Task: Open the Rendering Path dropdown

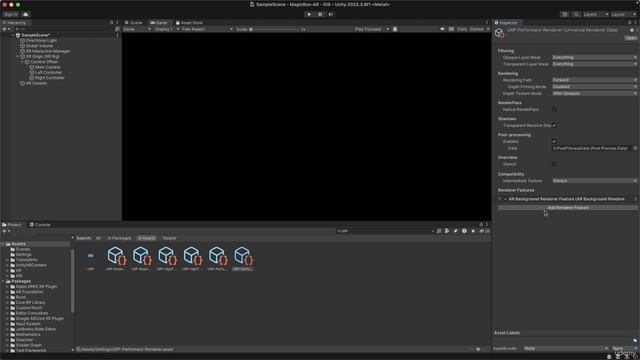Action: click(594, 80)
